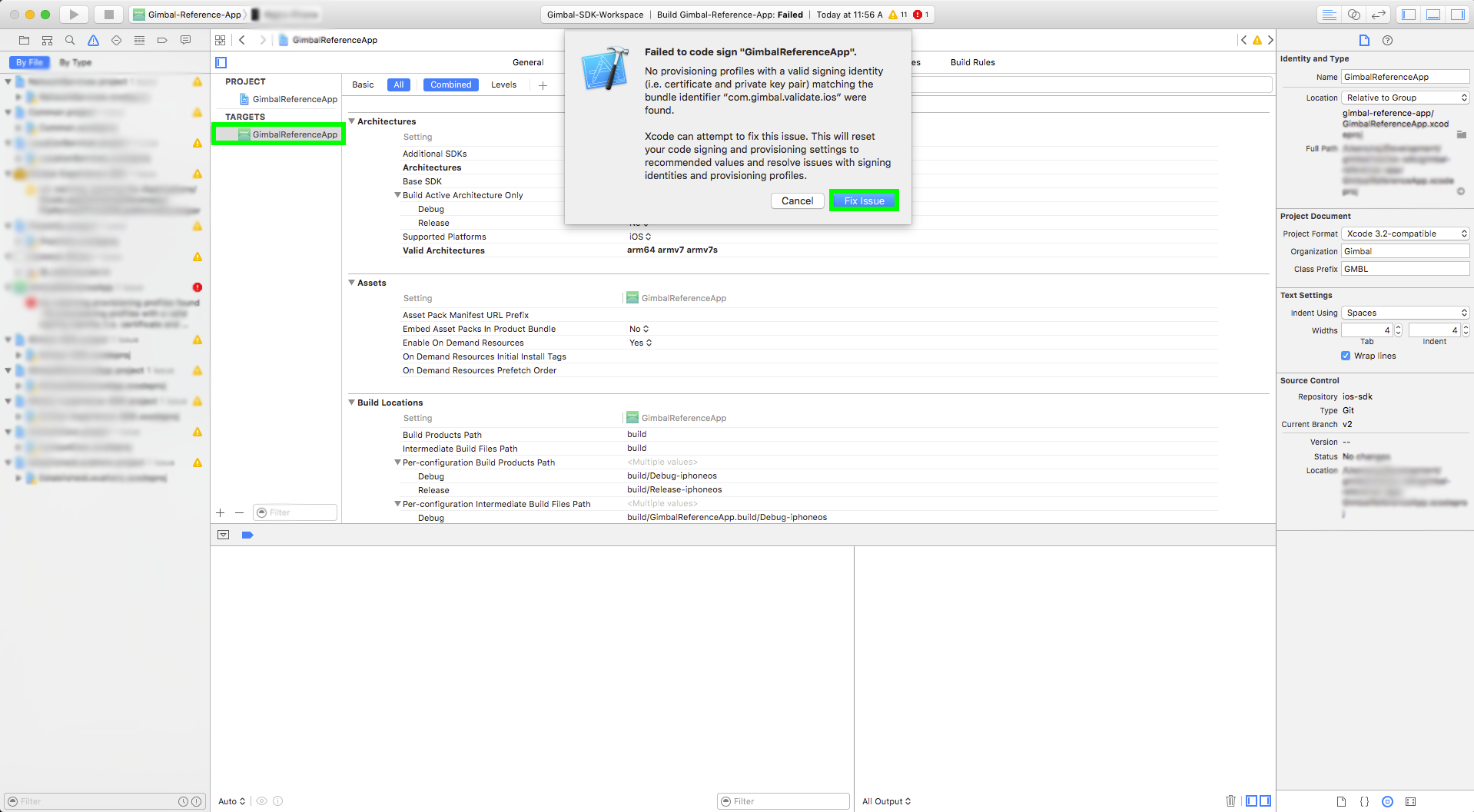Toggle the variables view pane button

pos(1251,801)
